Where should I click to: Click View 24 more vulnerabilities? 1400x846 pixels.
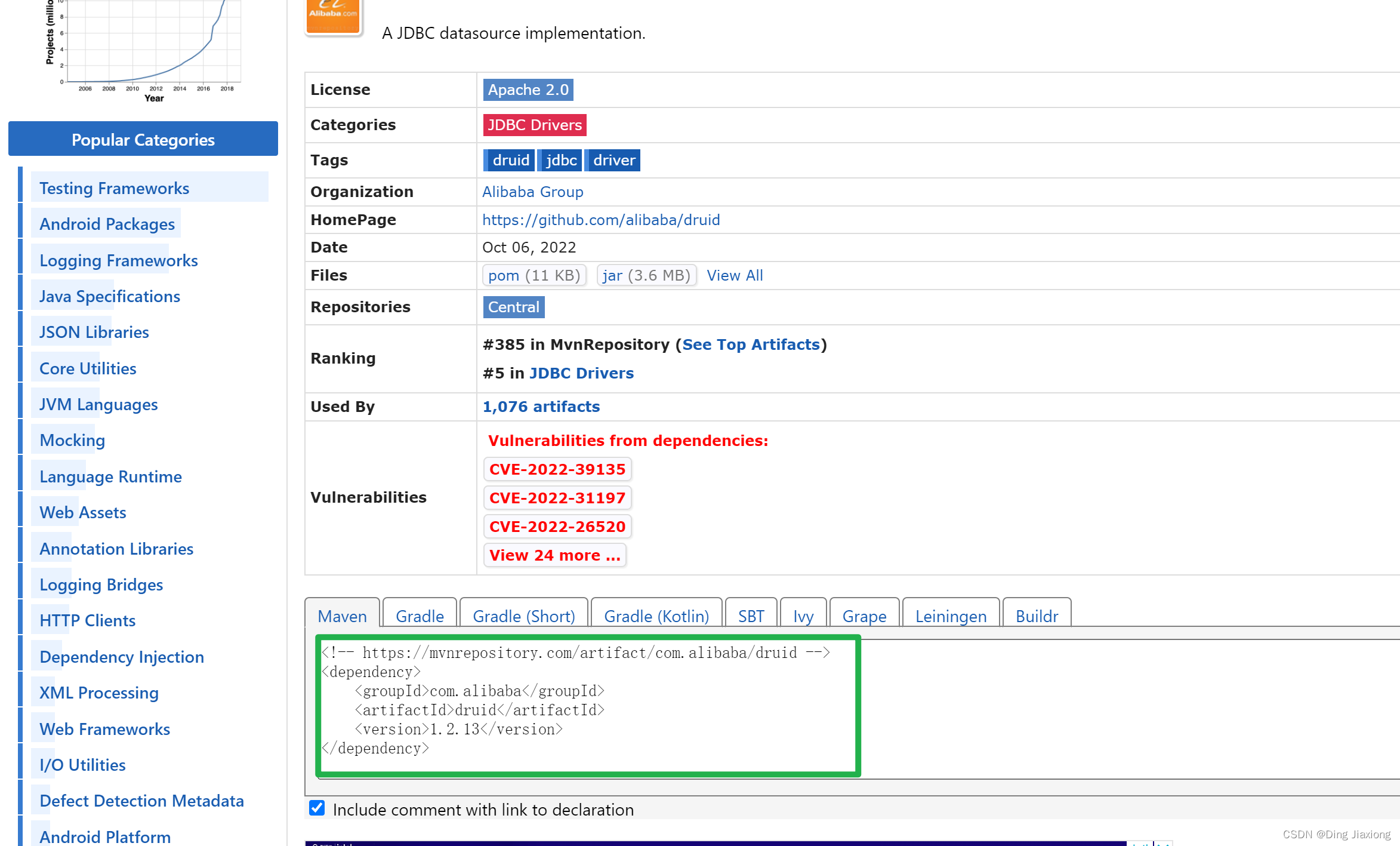[x=555, y=555]
